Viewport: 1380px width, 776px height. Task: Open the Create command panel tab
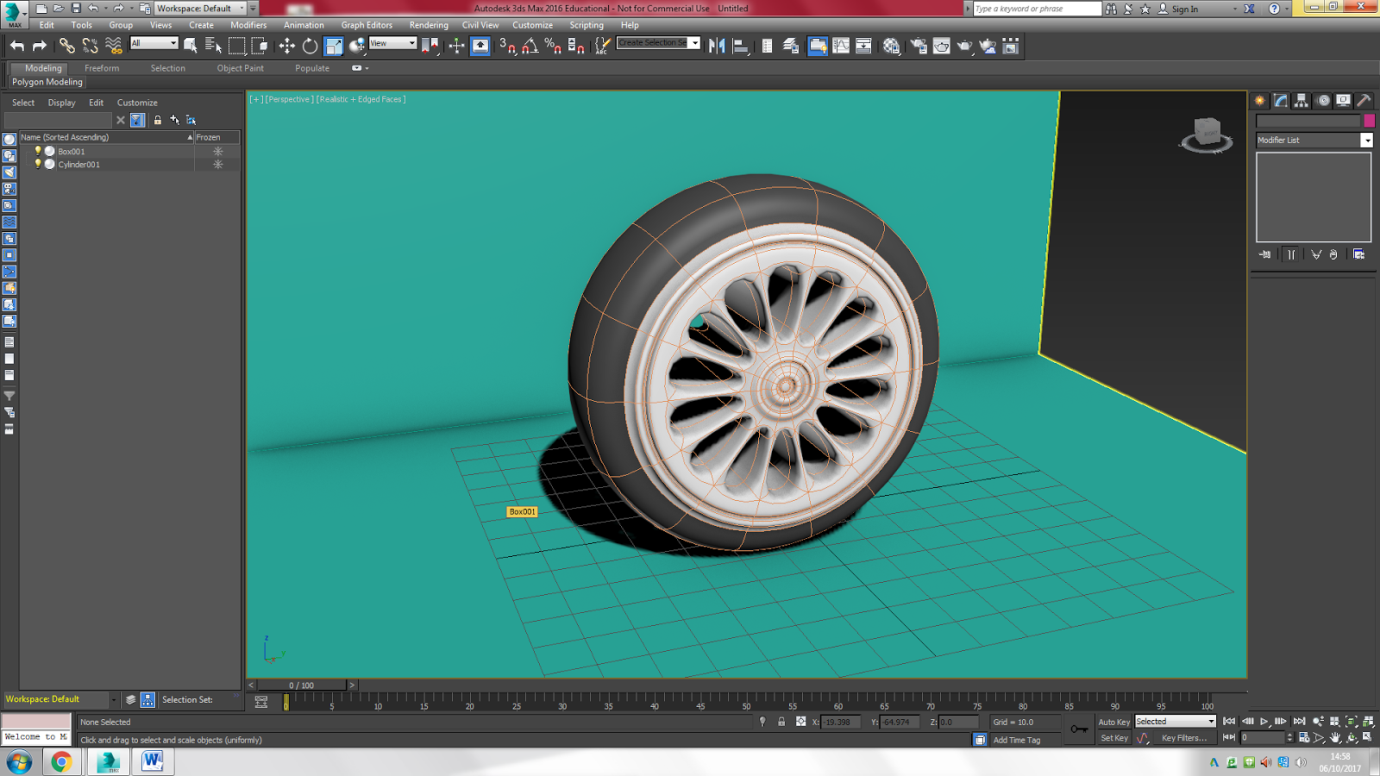tap(1260, 101)
